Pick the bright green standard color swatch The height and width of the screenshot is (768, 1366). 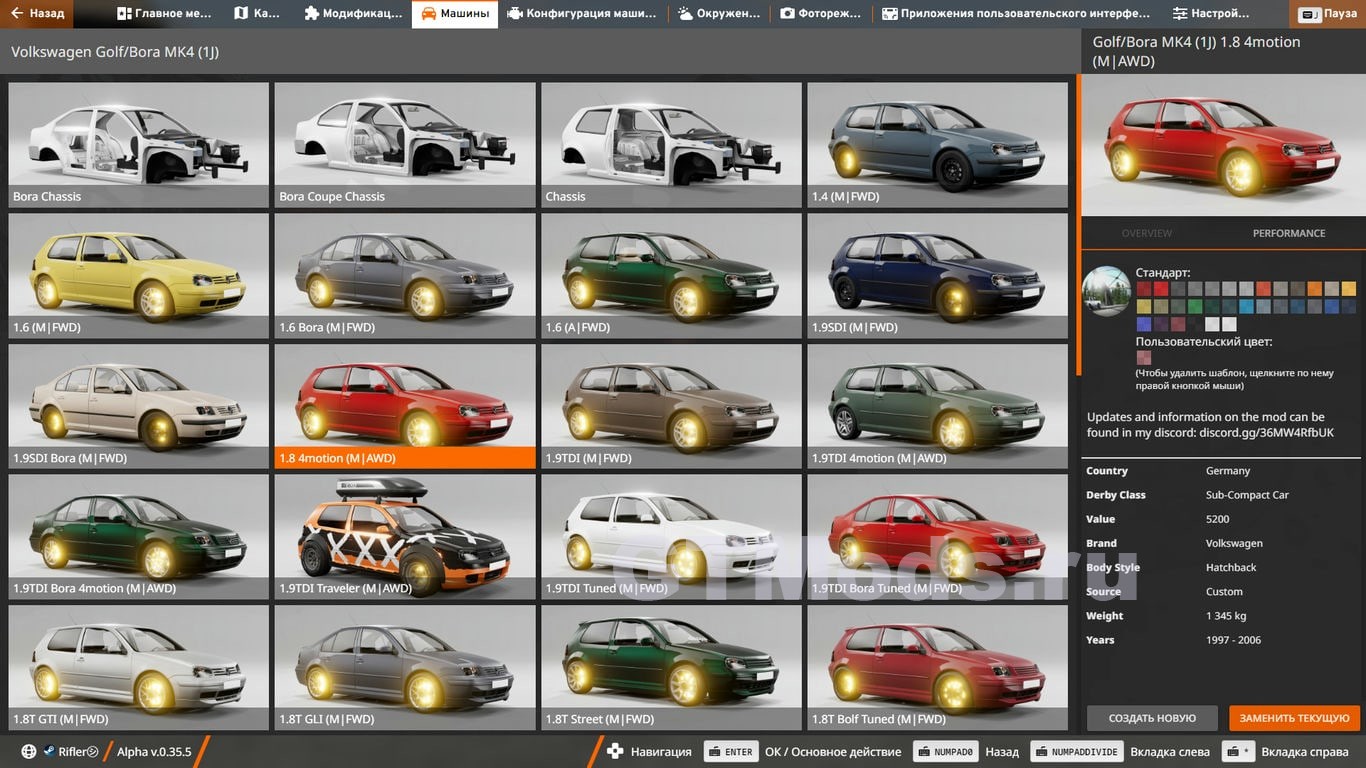(x=1195, y=306)
